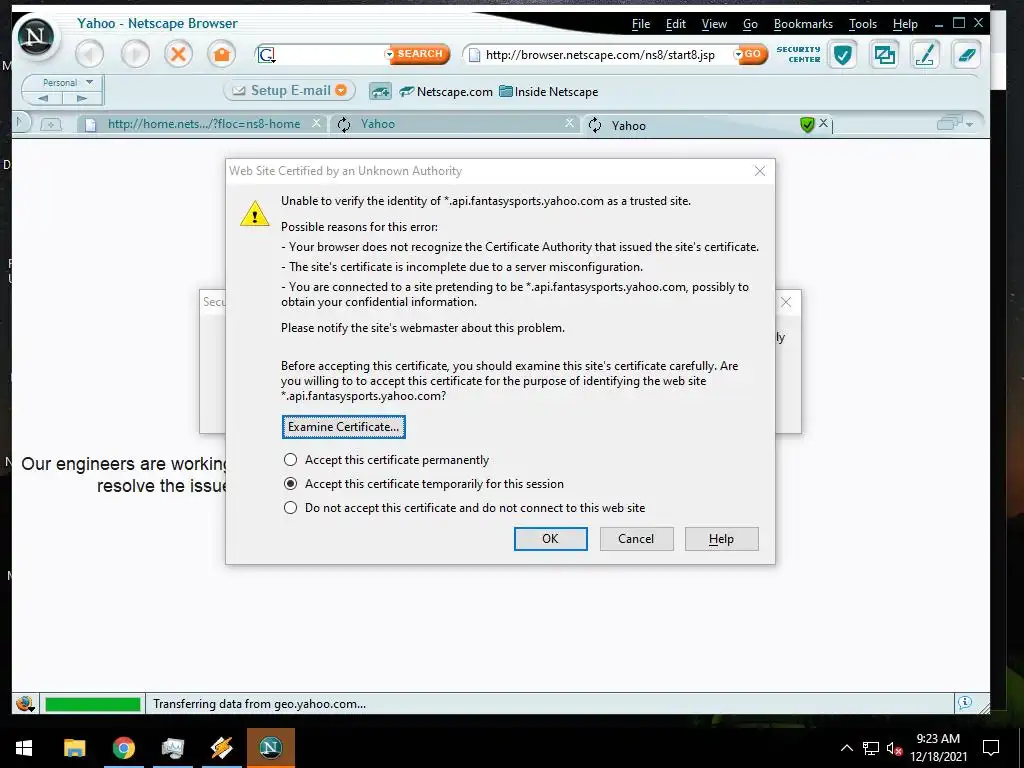The image size is (1024, 768).
Task: Open Inside Netscape bookmark folder
Action: [x=549, y=92]
